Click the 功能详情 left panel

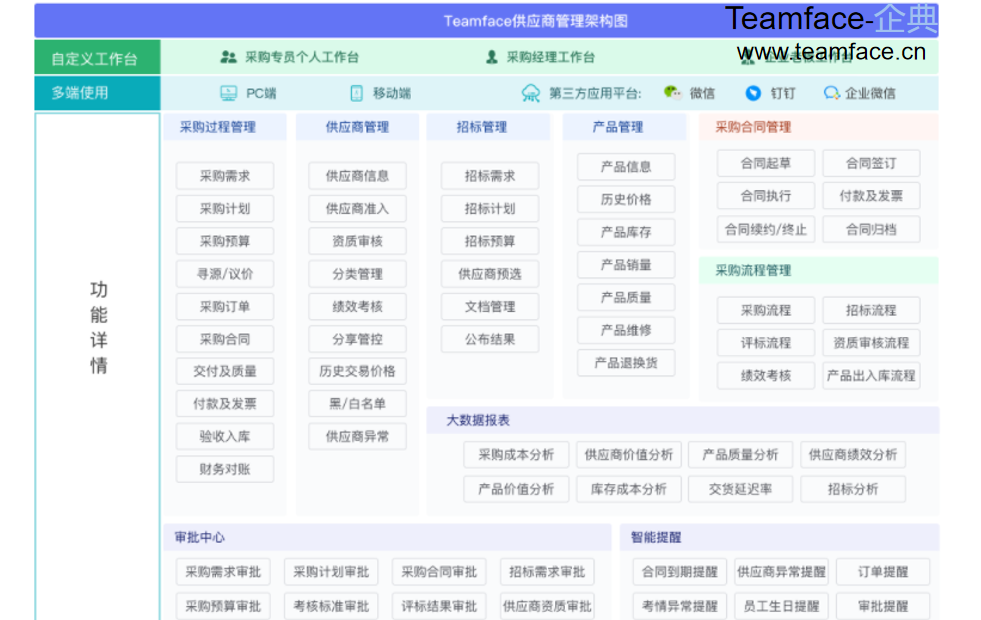[x=98, y=328]
